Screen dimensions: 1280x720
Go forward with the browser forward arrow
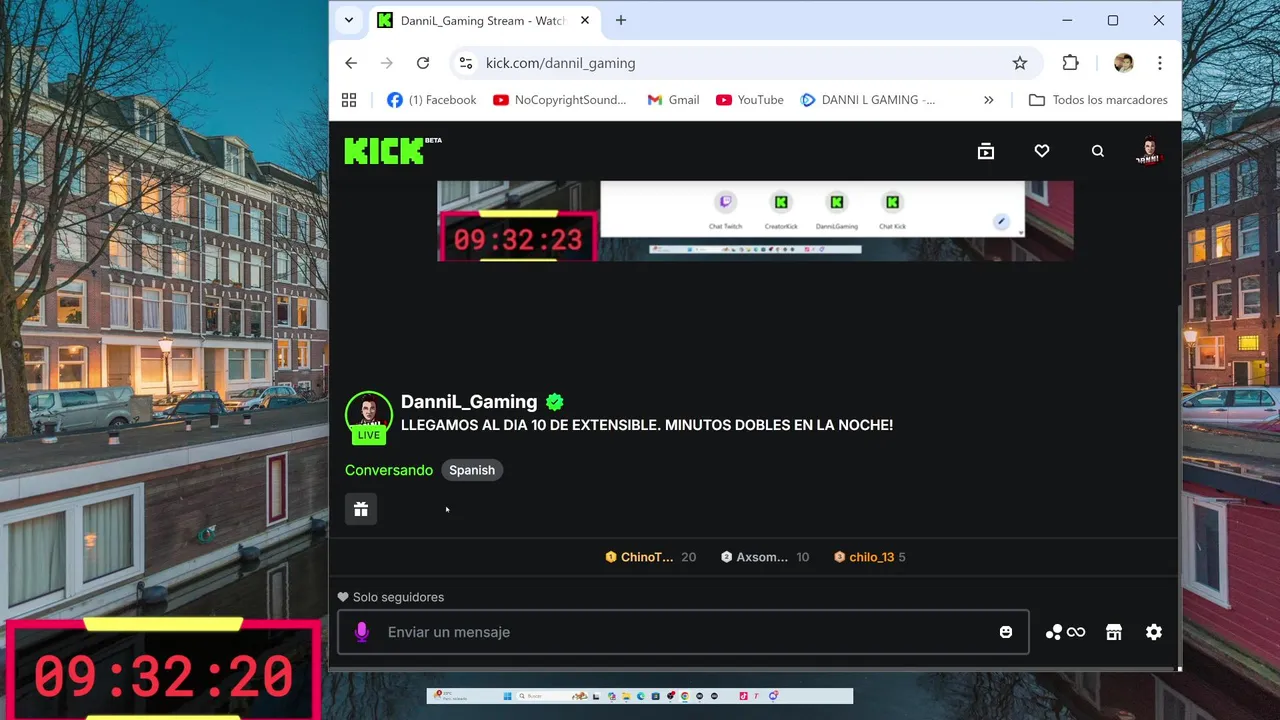tap(387, 63)
